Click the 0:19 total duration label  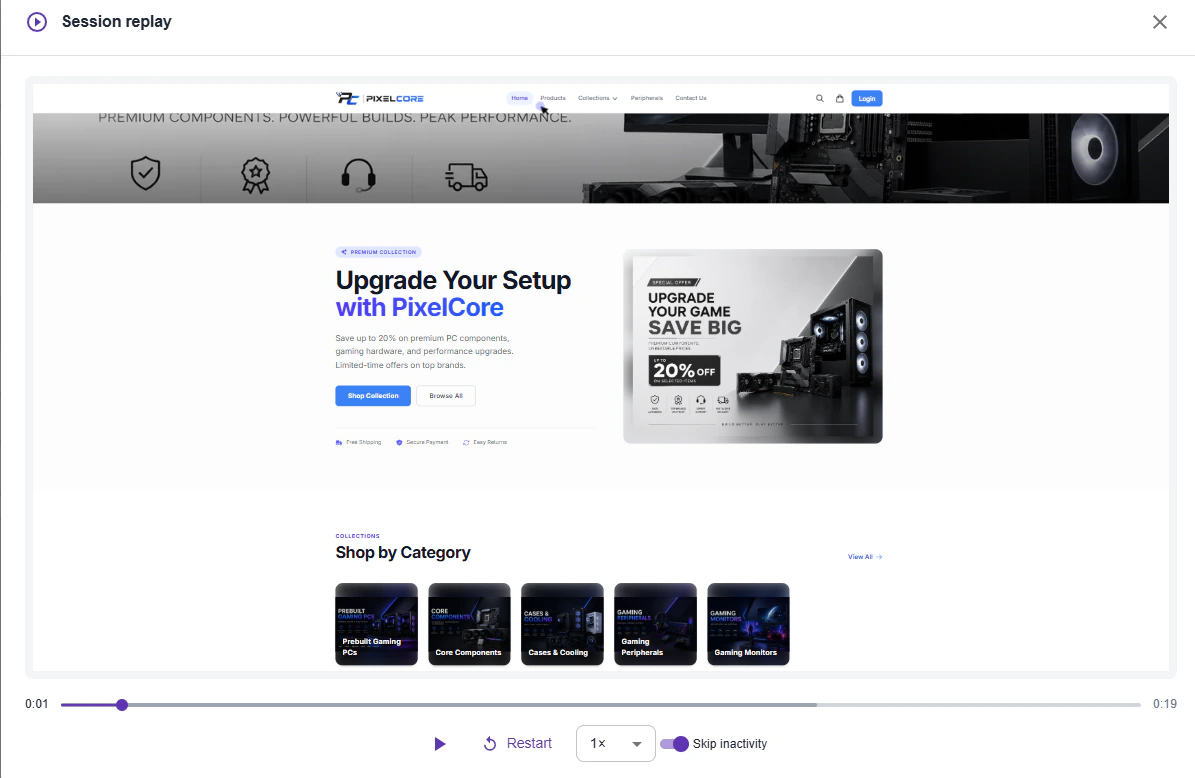(x=1165, y=704)
